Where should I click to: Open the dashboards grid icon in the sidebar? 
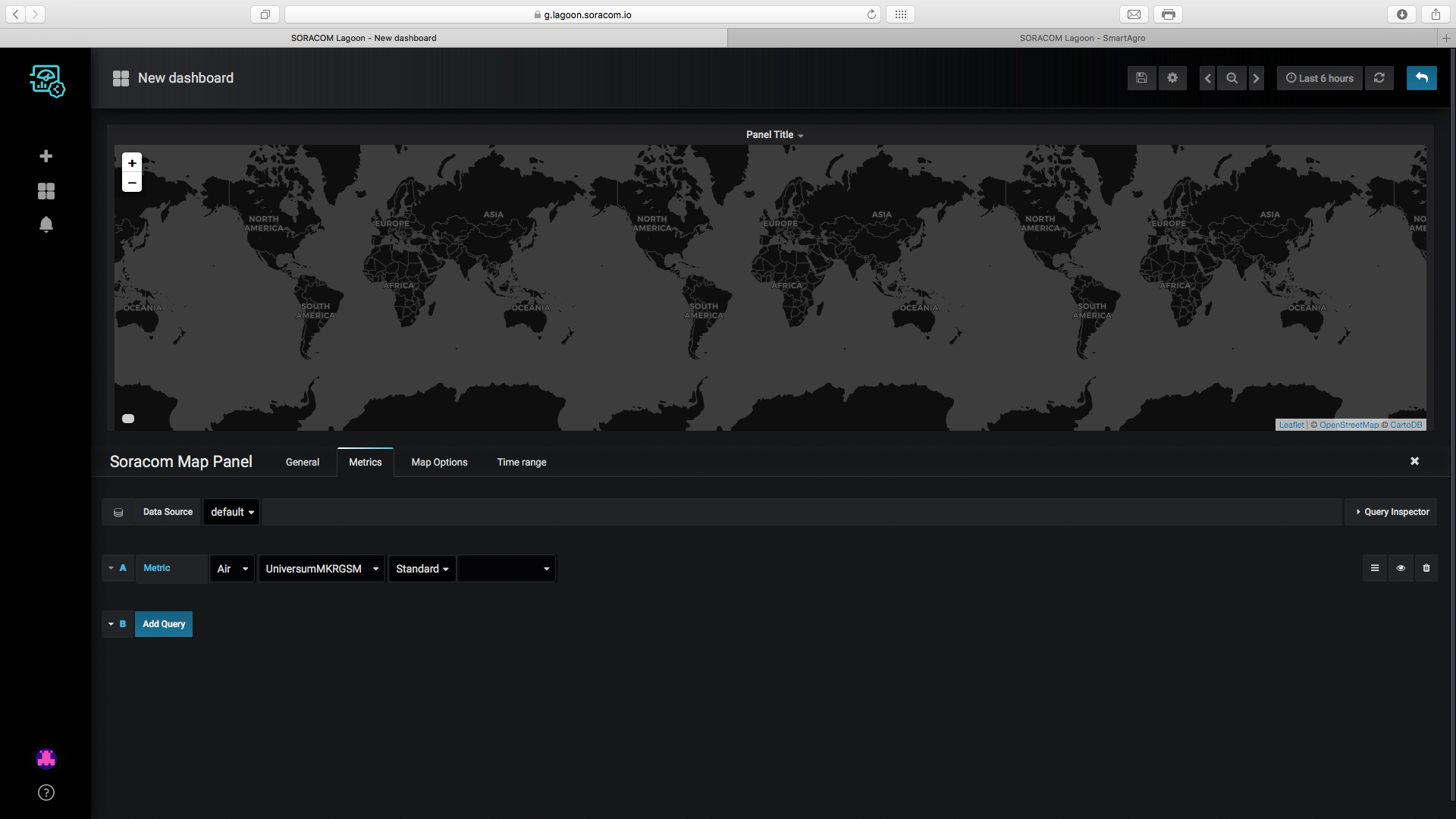(x=46, y=191)
